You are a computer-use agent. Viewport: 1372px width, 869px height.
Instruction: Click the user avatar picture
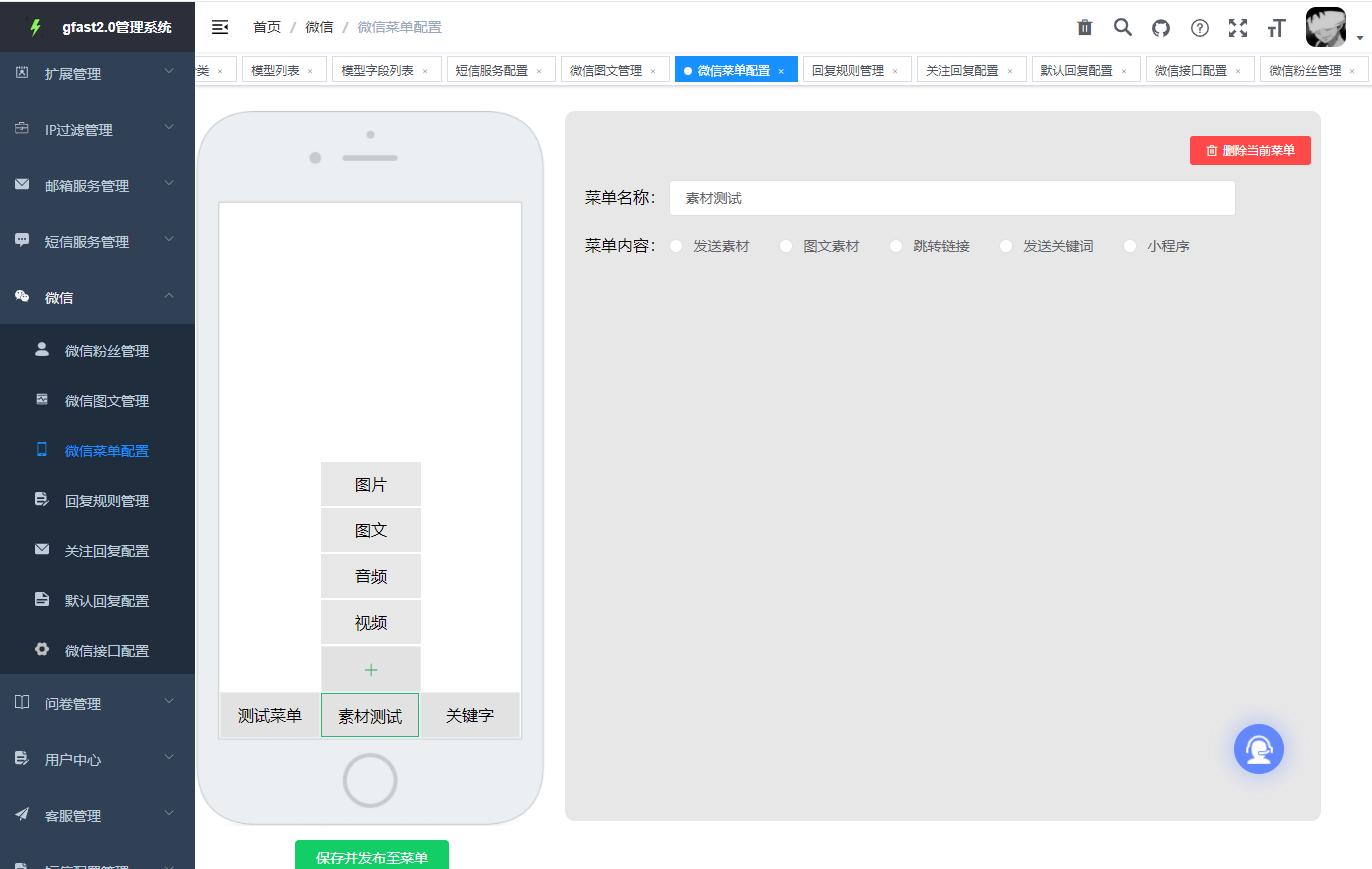coord(1326,27)
